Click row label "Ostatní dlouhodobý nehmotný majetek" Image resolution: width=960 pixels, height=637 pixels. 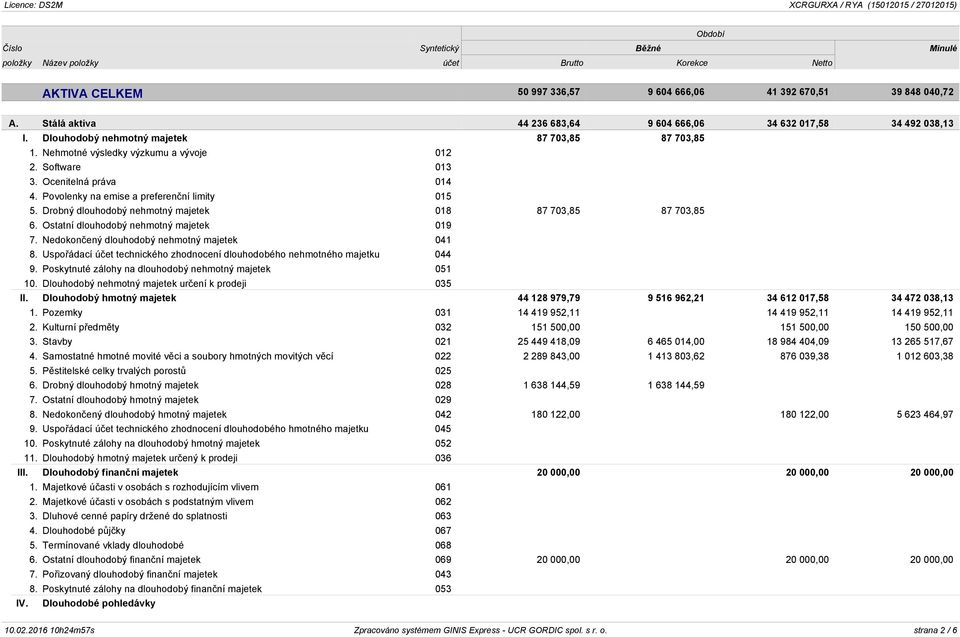126,225
